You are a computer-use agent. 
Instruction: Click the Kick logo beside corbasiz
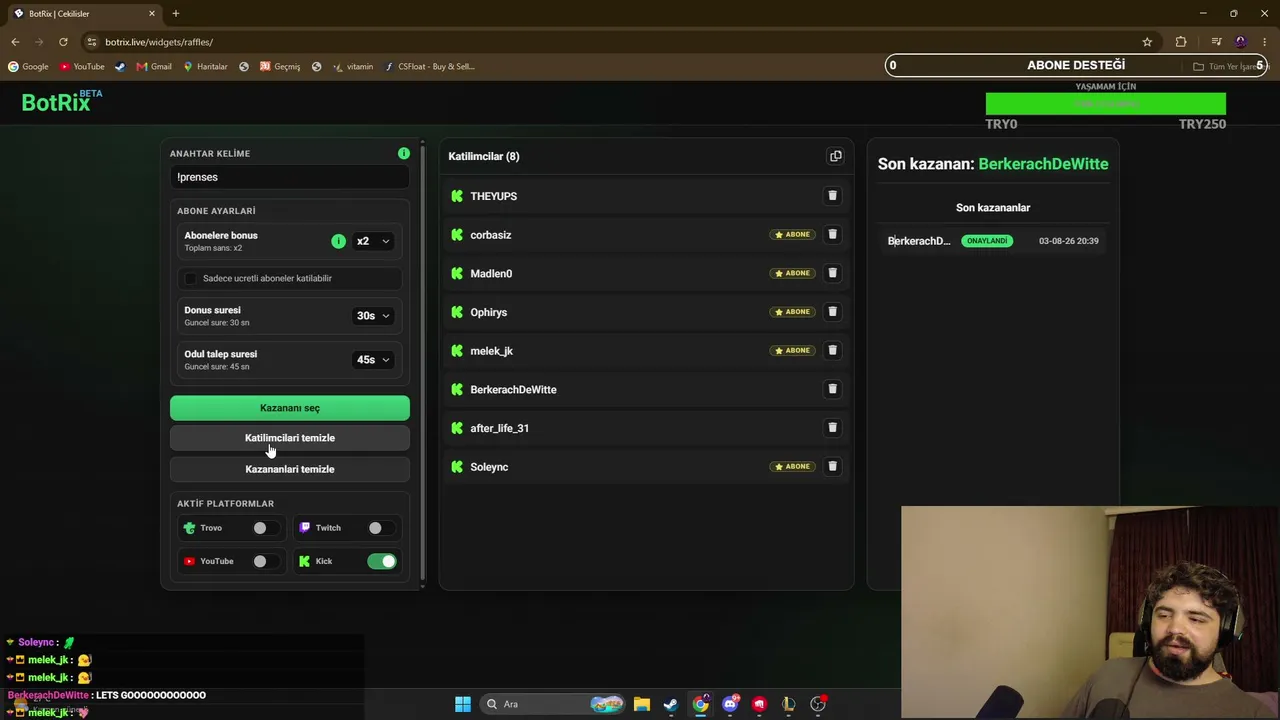457,235
